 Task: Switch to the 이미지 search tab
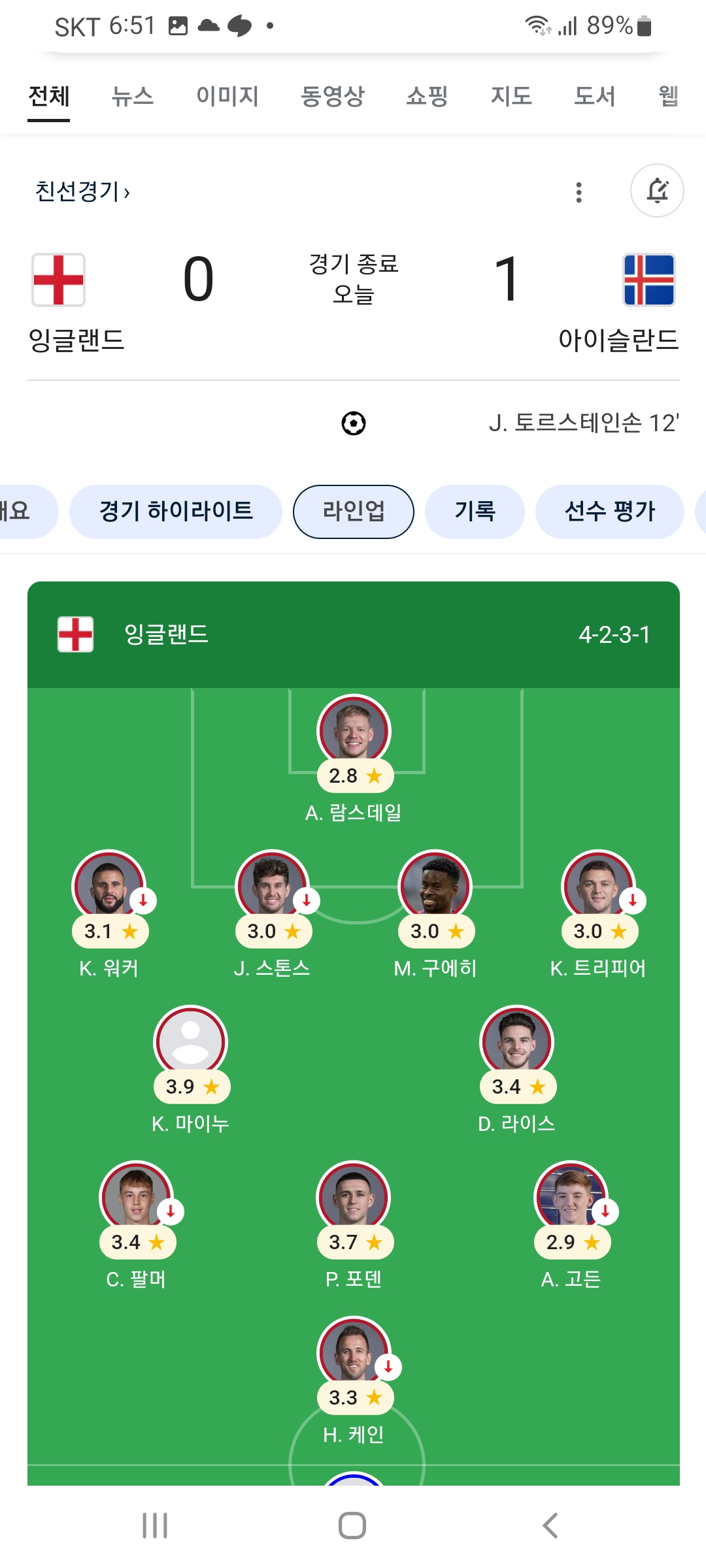tap(227, 96)
